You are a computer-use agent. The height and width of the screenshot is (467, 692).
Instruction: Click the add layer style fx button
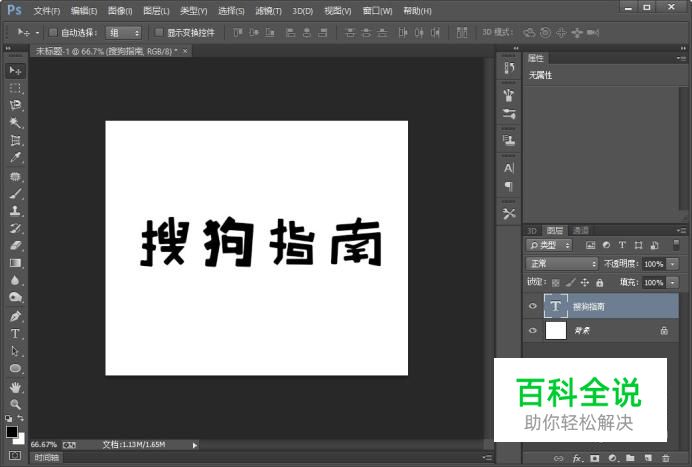click(577, 458)
